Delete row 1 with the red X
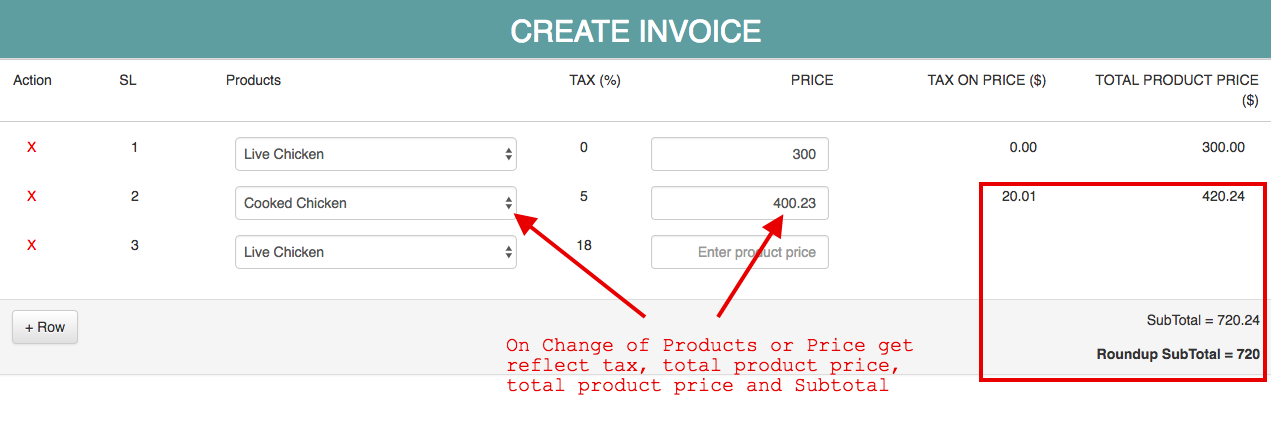The width and height of the screenshot is (1271, 439). (x=31, y=148)
